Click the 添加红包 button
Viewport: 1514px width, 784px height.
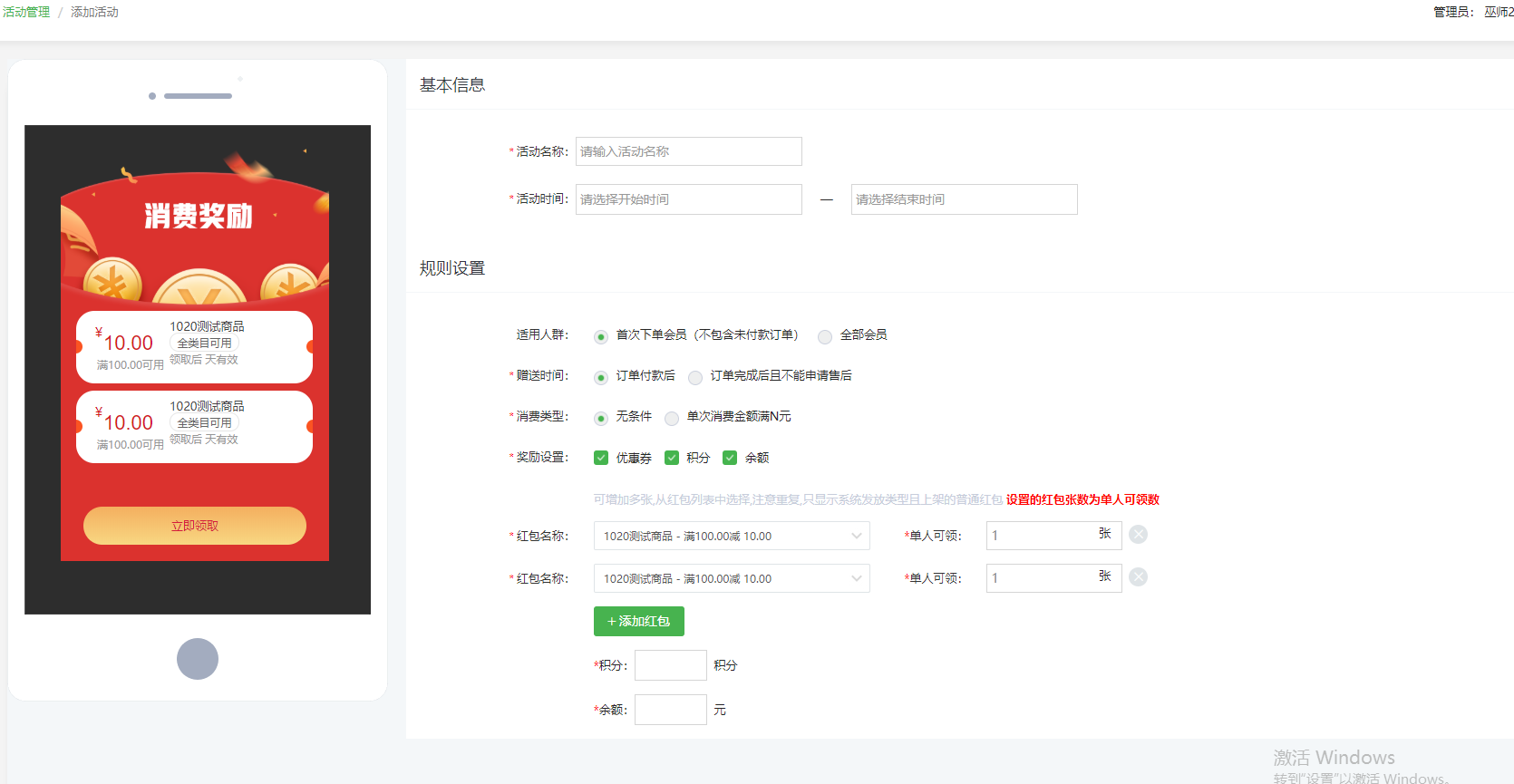tap(638, 621)
